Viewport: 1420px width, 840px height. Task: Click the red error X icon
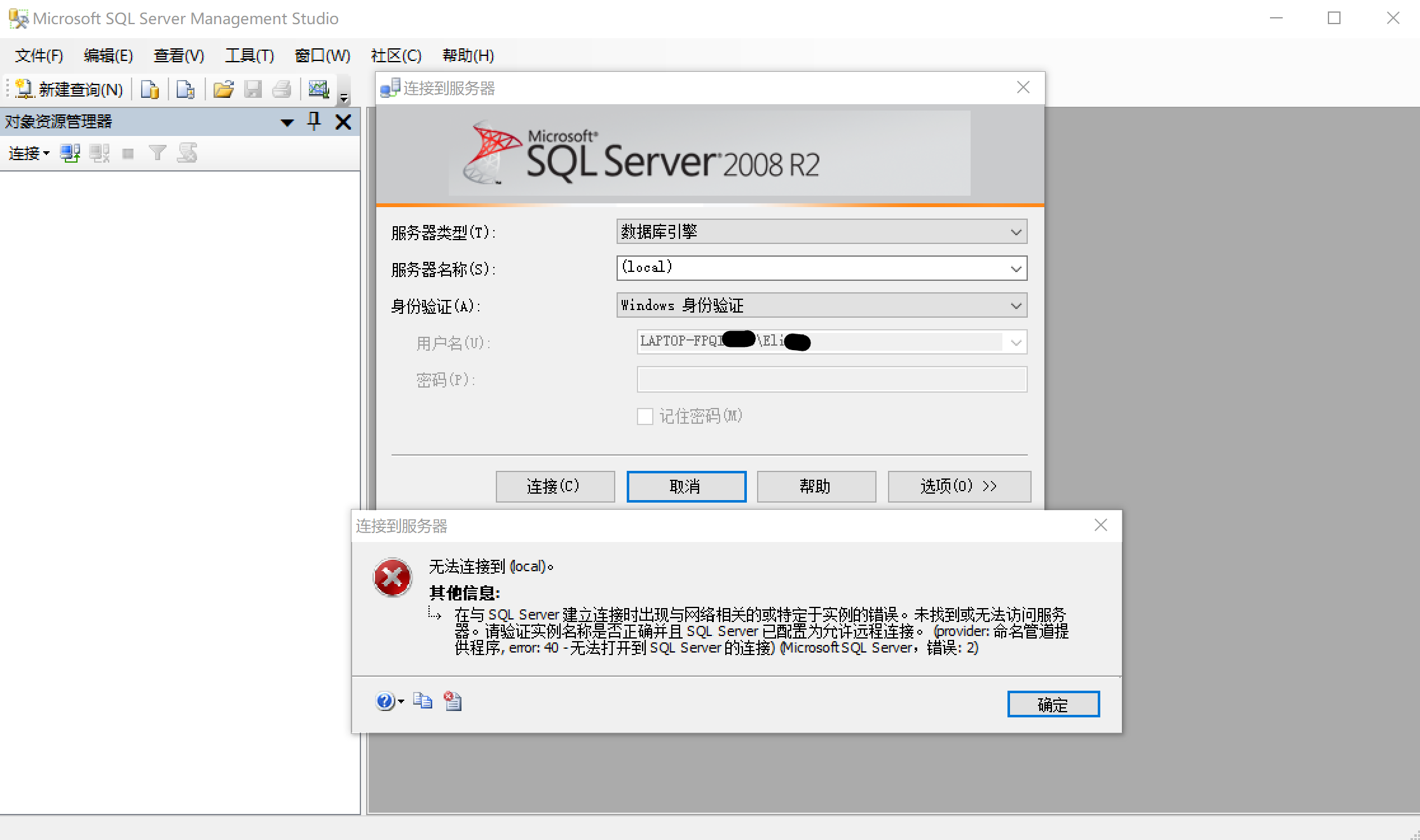click(x=392, y=578)
